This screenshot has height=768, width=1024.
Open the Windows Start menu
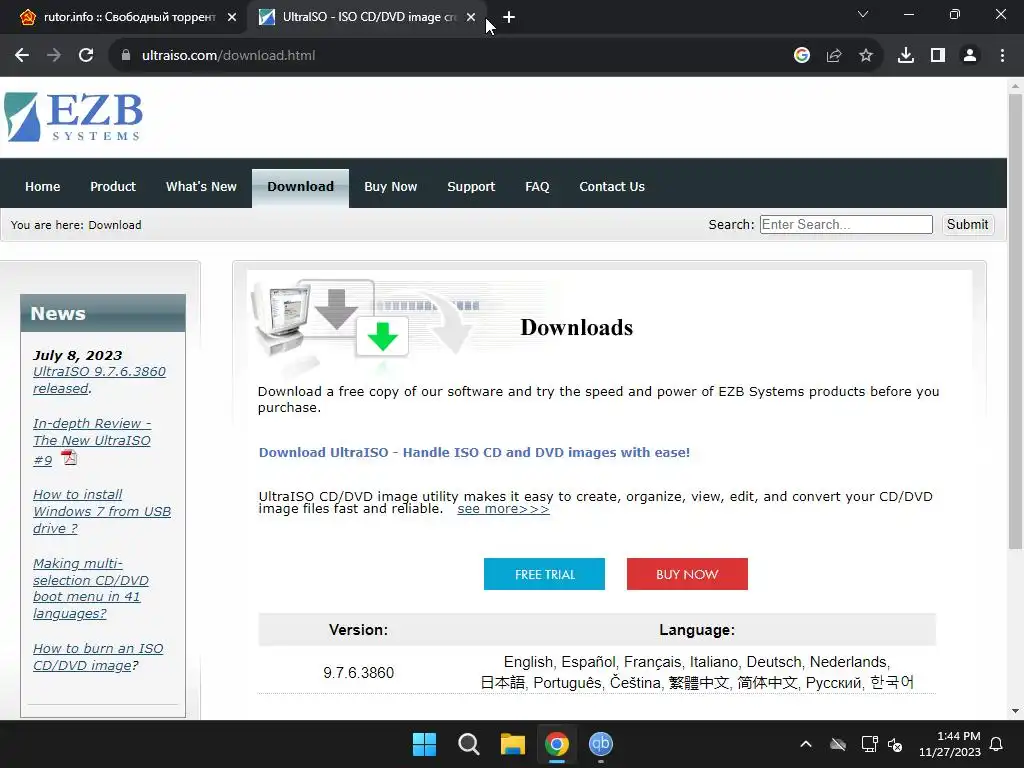[424, 744]
